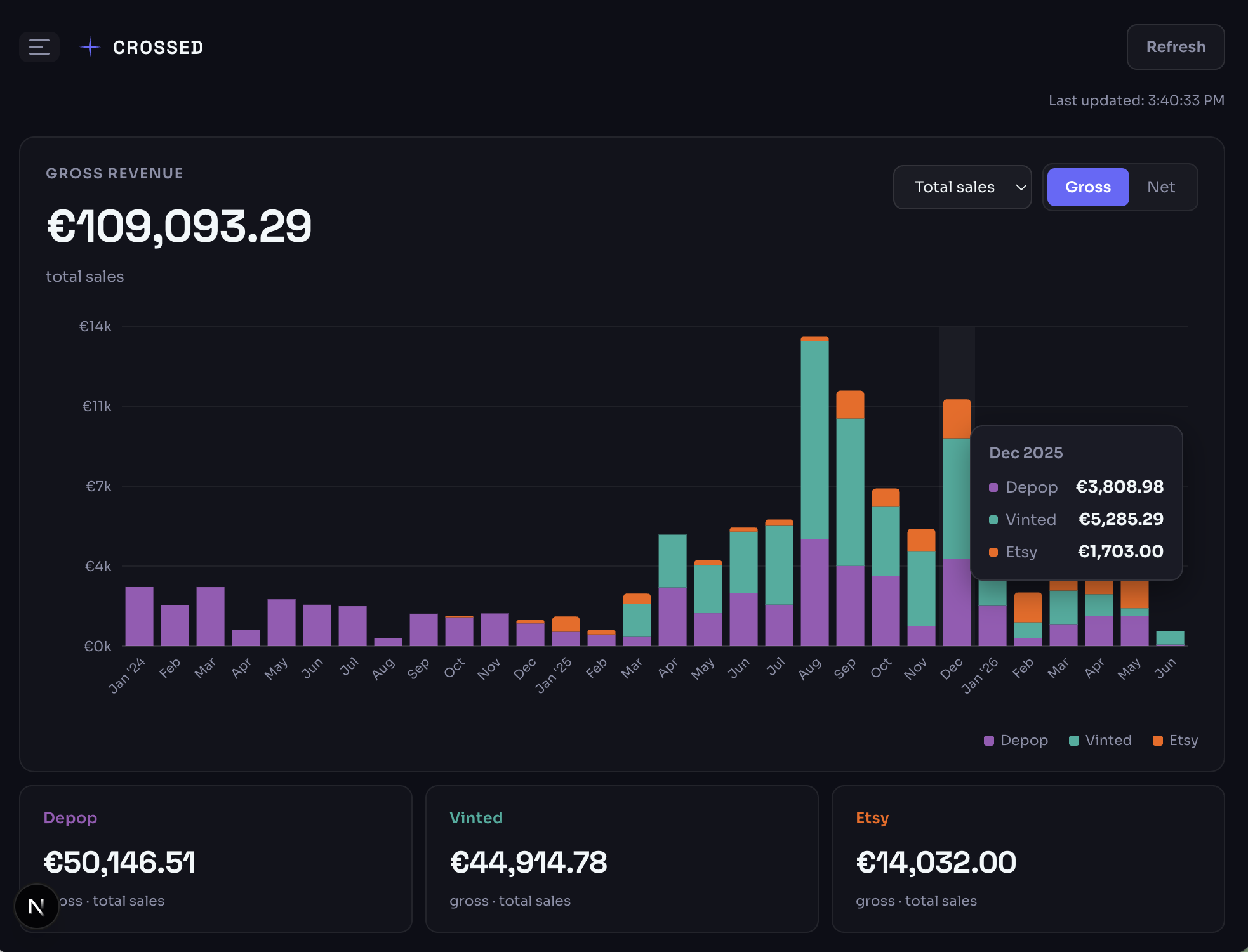Select the Dec 2025 tooltip heading
Image resolution: width=1248 pixels, height=952 pixels.
1026,453
